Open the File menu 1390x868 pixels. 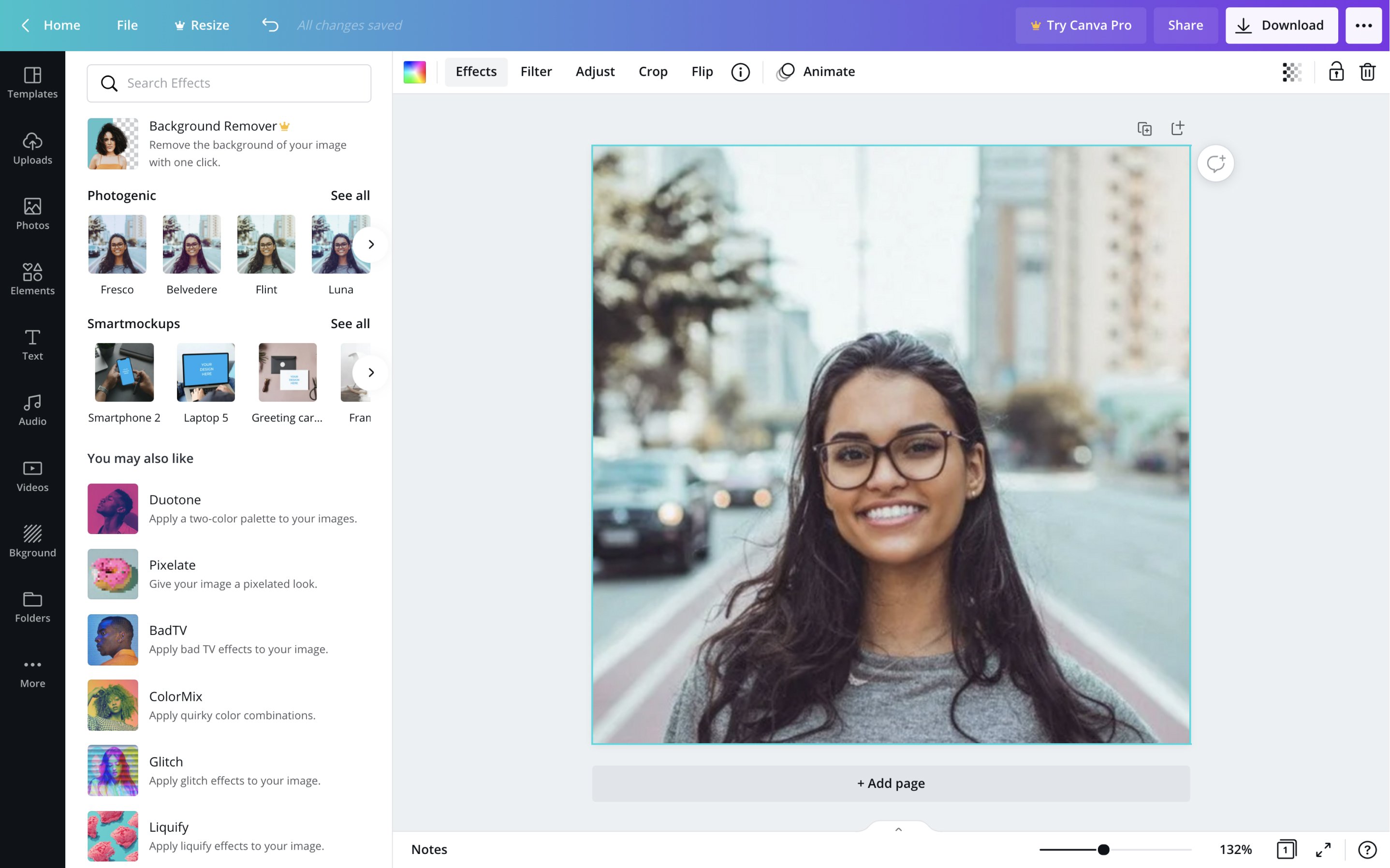pos(127,25)
